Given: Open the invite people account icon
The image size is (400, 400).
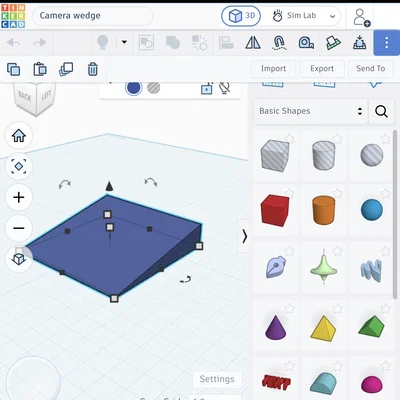Looking at the screenshot, I should click(361, 17).
